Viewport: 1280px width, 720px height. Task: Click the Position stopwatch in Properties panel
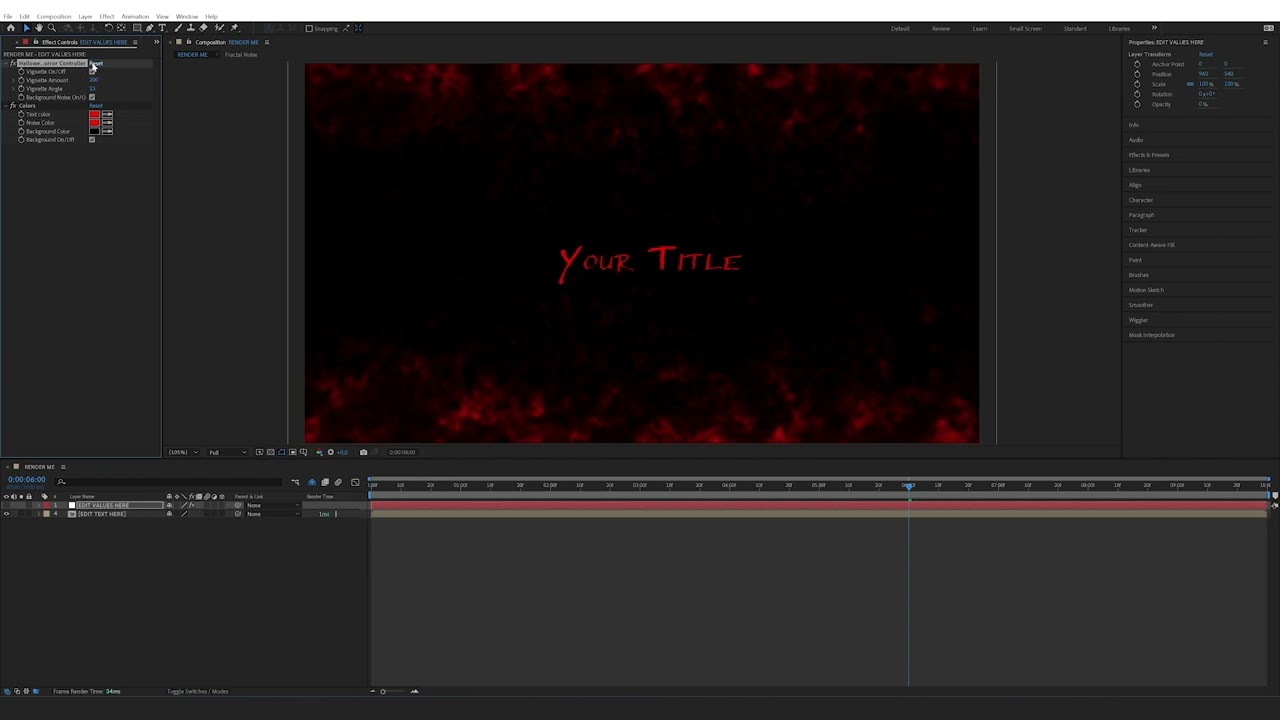pyautogui.click(x=1137, y=74)
